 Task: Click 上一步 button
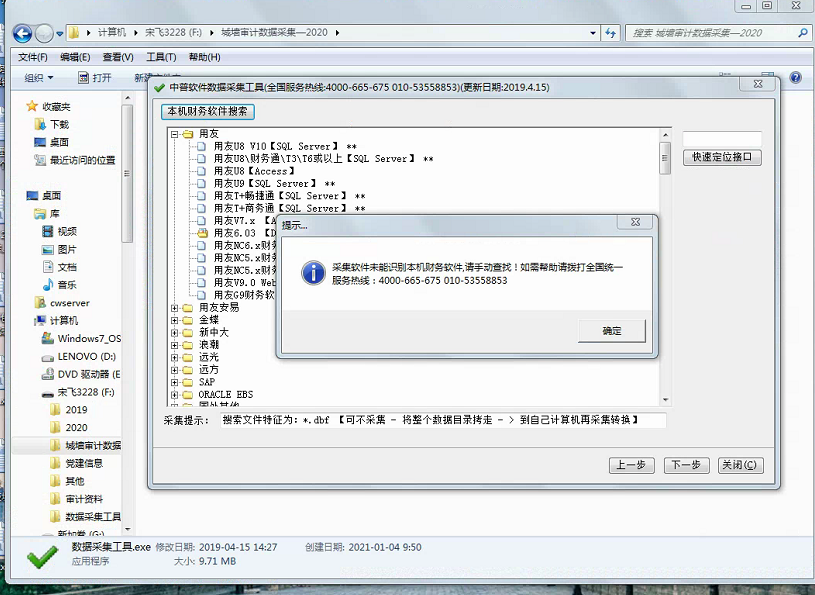pos(632,465)
